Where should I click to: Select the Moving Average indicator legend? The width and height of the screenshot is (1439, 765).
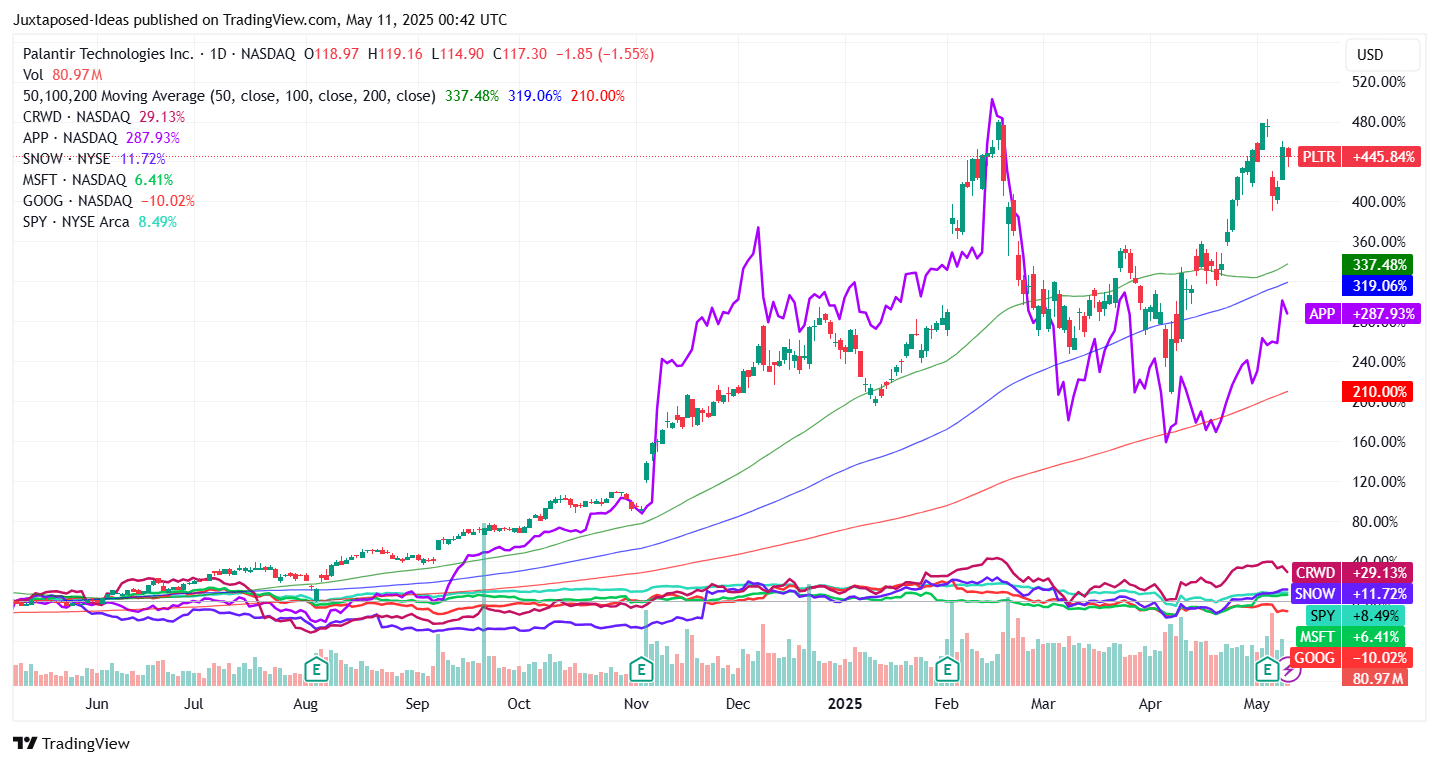coord(229,96)
